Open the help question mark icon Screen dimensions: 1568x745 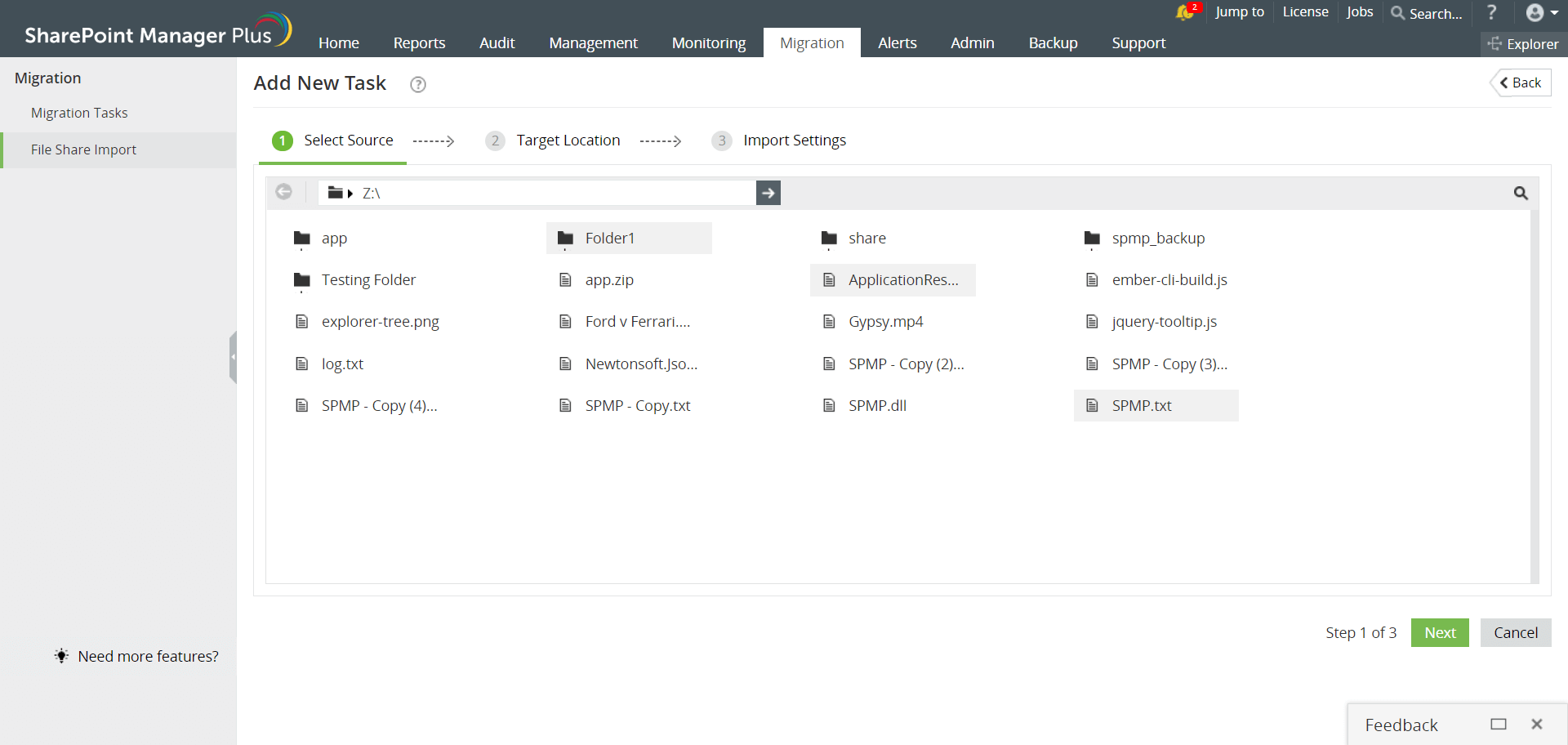tap(1492, 12)
